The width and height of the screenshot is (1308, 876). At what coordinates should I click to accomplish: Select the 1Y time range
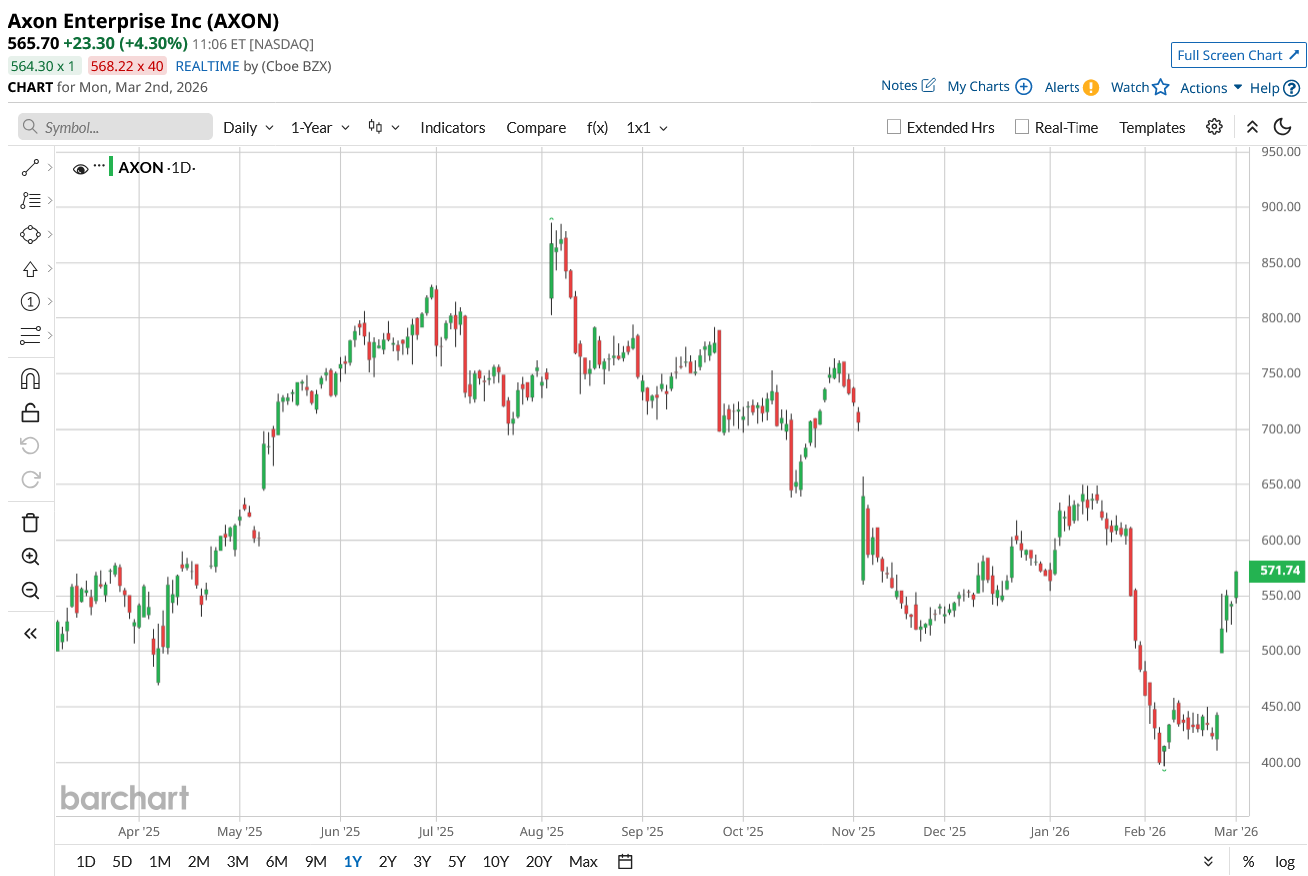[x=353, y=861]
